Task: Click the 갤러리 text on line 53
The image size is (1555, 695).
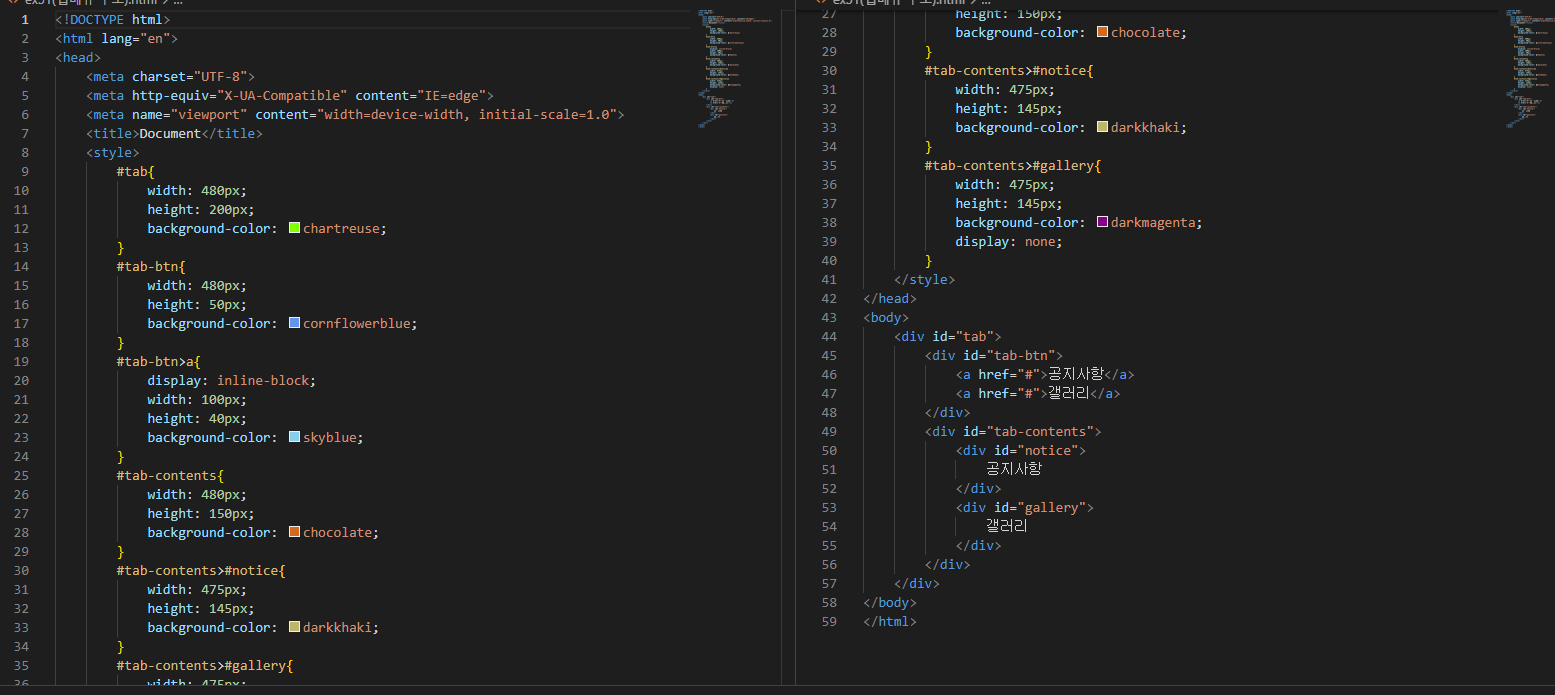Action: 1007,526
